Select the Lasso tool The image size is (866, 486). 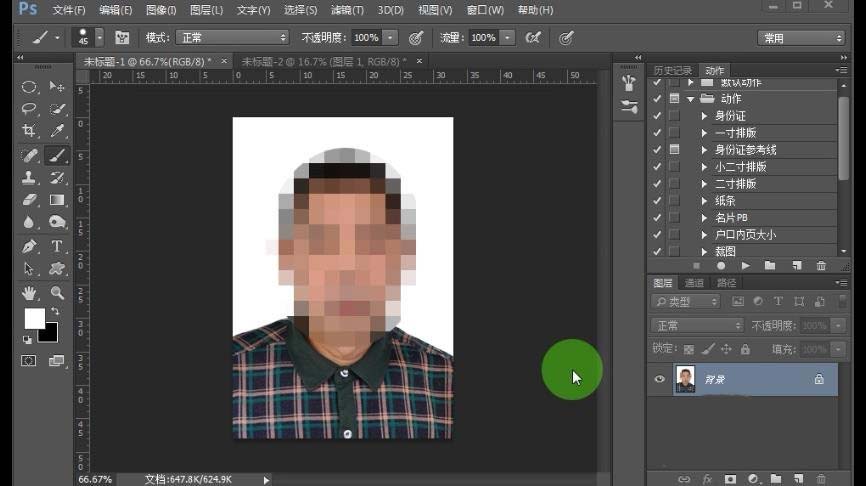point(29,109)
